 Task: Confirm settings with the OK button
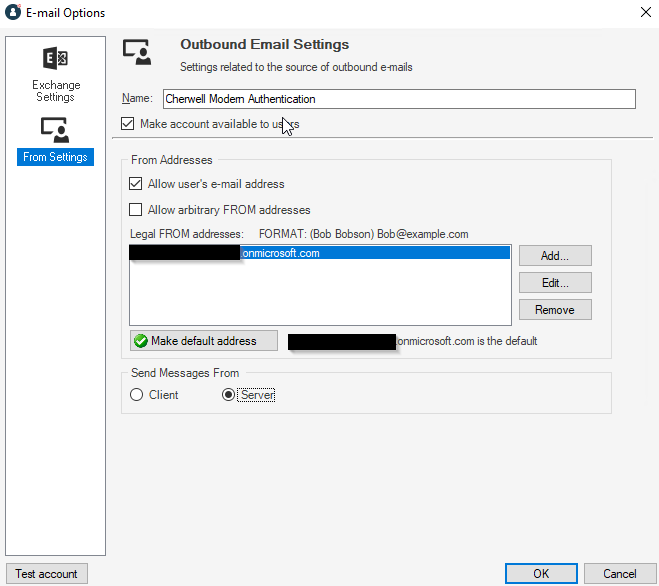(540, 574)
